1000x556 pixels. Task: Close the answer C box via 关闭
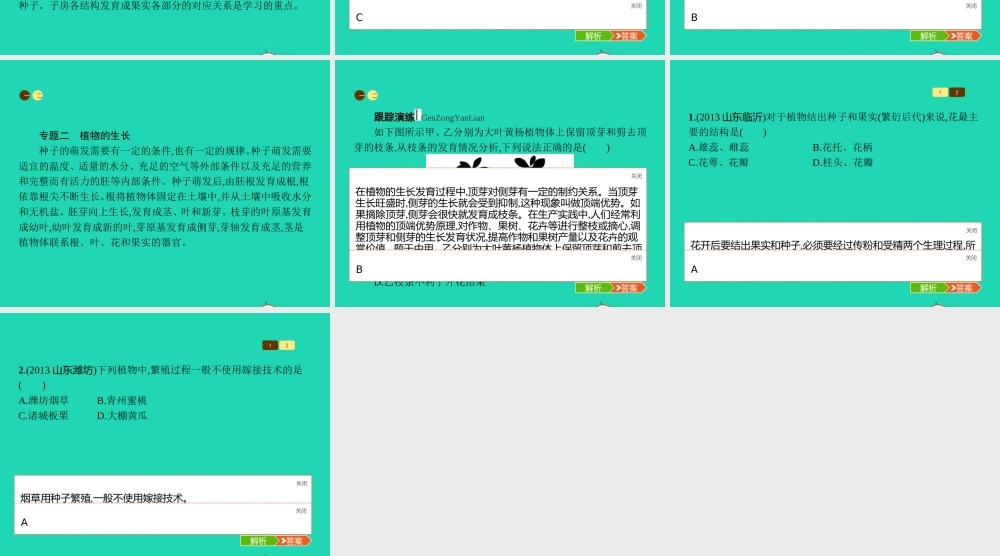(636, 6)
